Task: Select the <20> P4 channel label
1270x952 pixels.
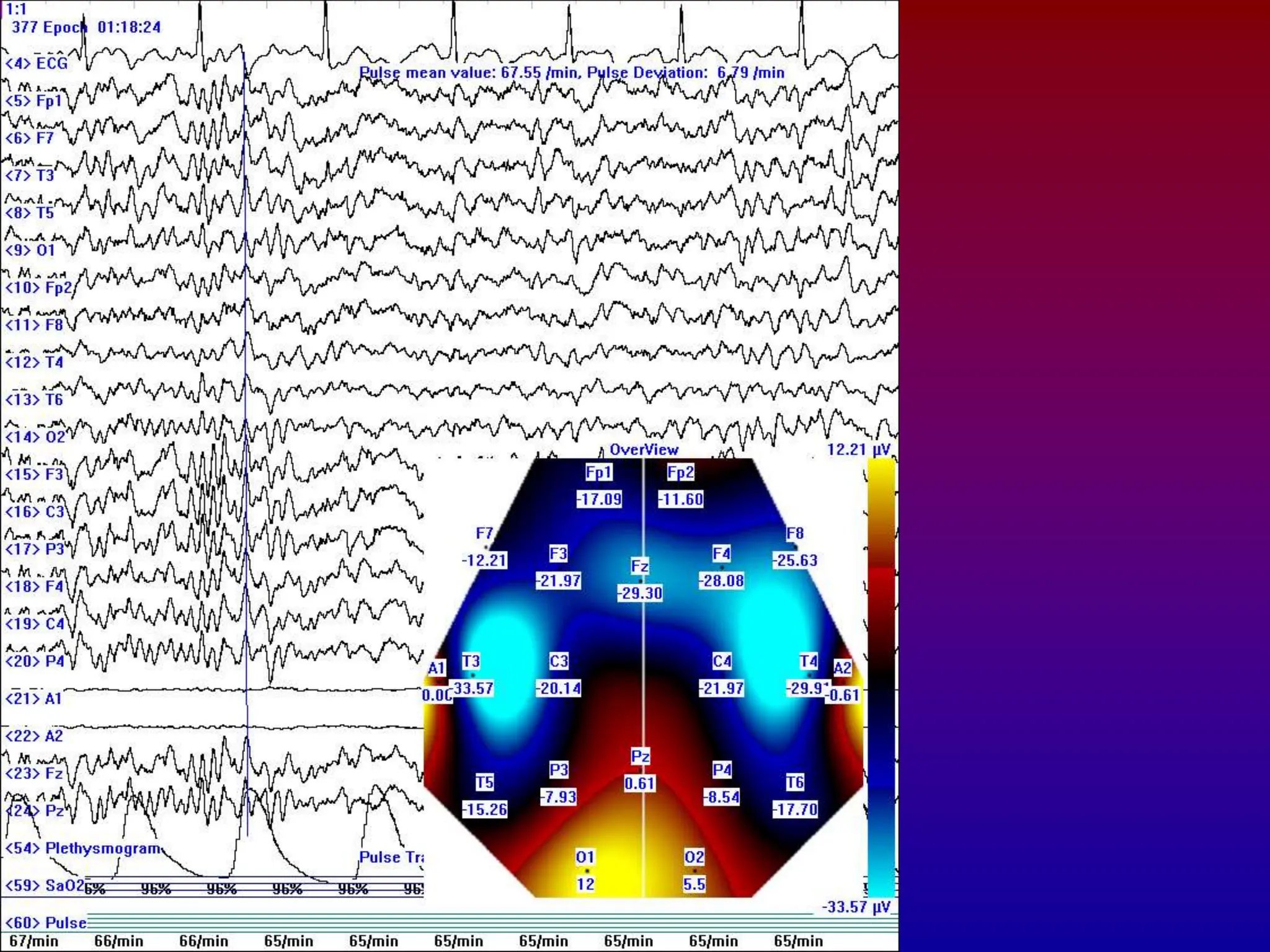Action: point(35,661)
